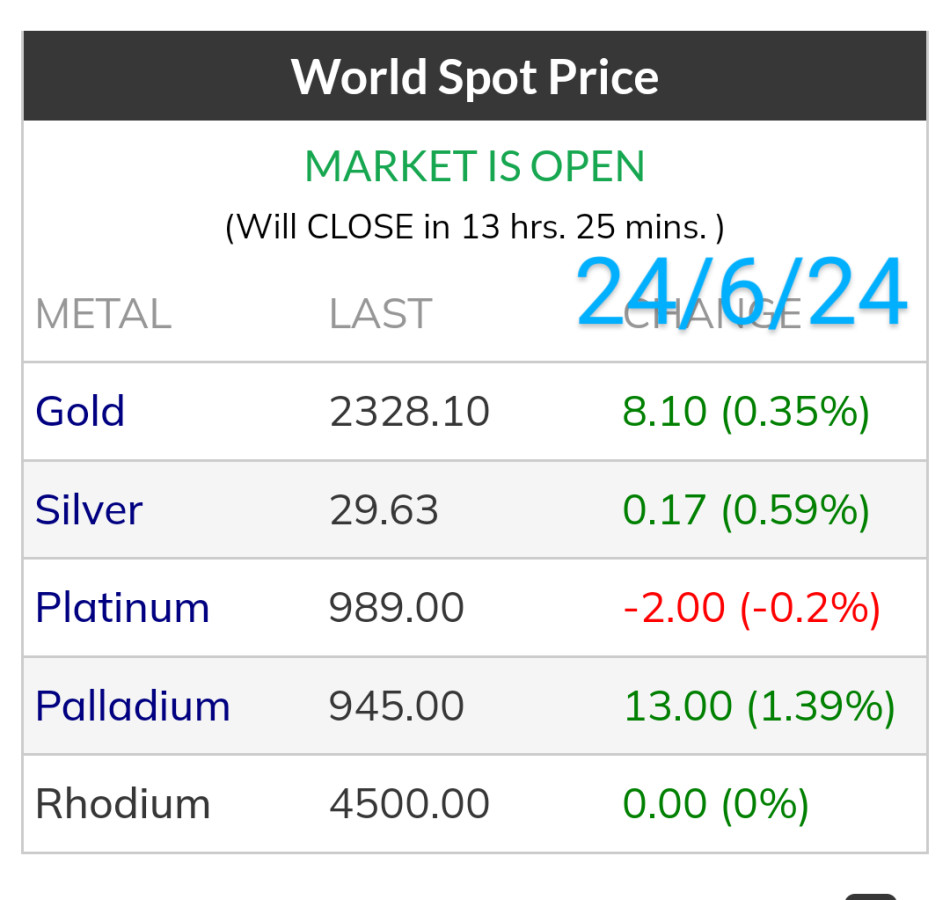The image size is (950, 900).
Task: Click the METAL column header
Action: pyautogui.click(x=103, y=314)
